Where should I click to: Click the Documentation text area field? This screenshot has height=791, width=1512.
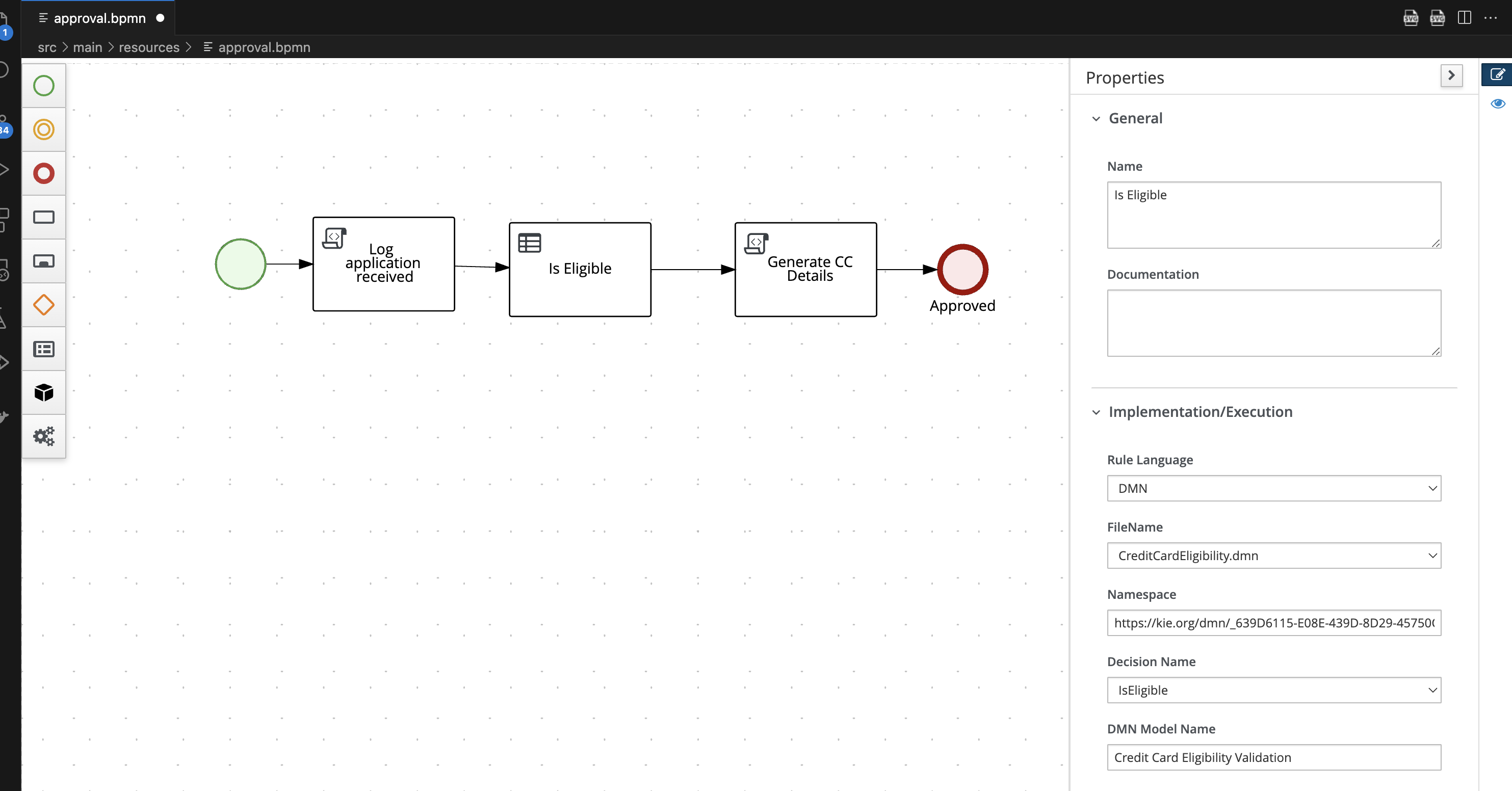1274,323
